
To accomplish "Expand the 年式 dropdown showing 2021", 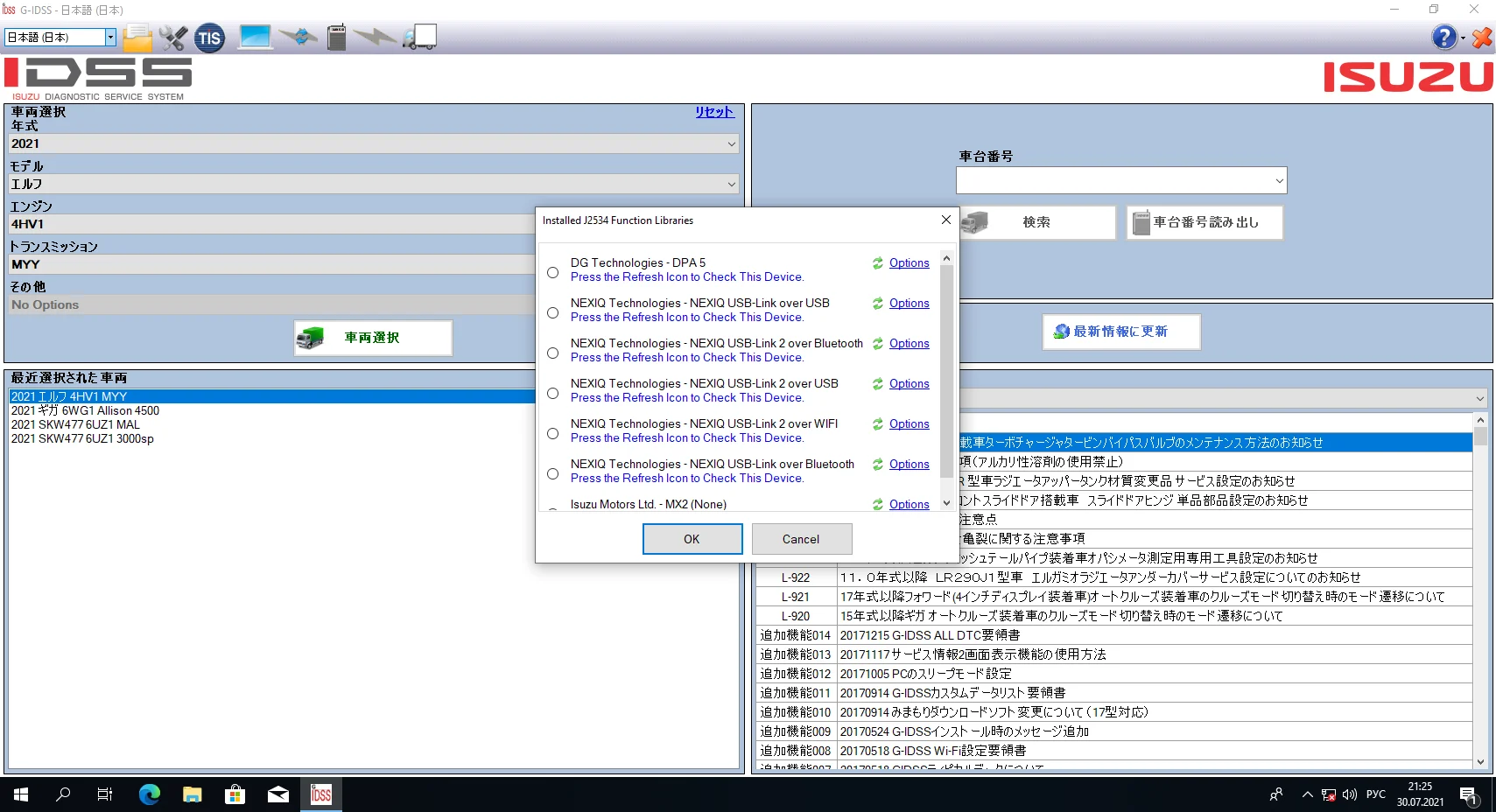I will (374, 143).
